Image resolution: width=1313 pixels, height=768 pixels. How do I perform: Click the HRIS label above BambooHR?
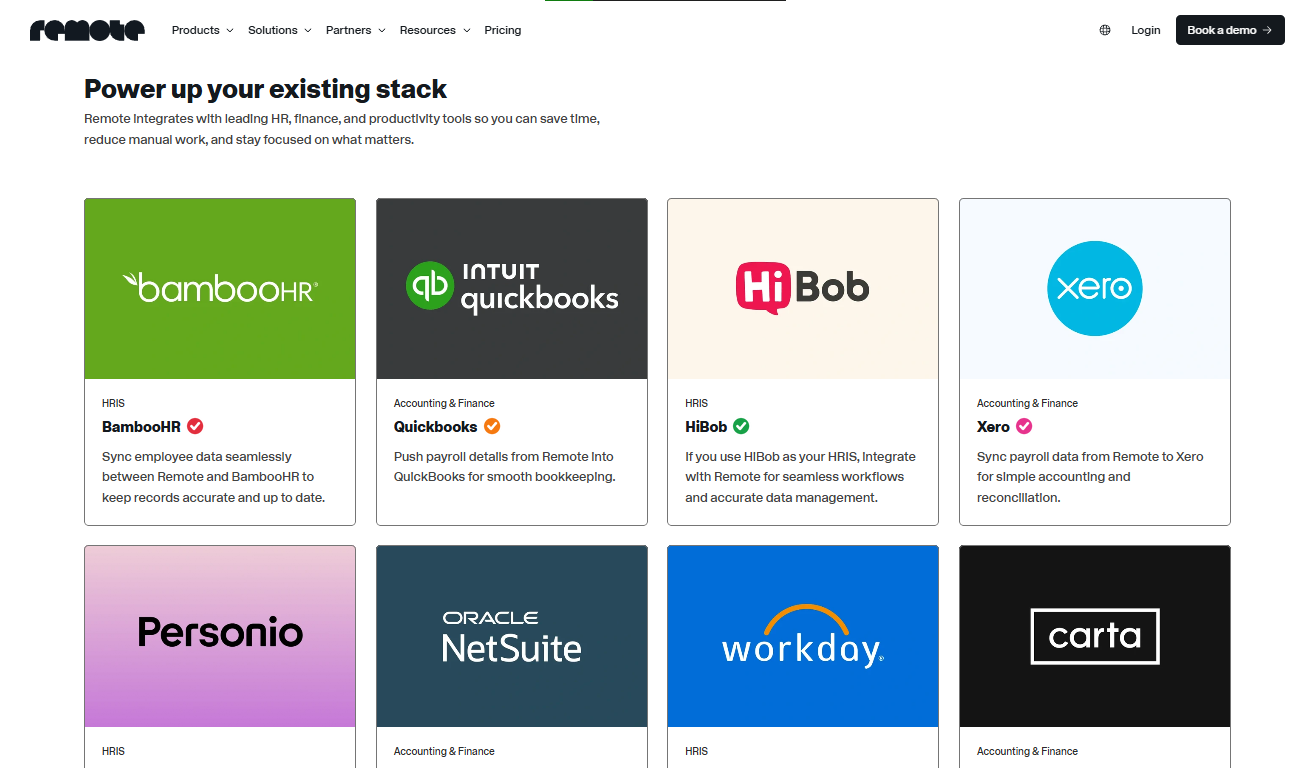[x=114, y=403]
